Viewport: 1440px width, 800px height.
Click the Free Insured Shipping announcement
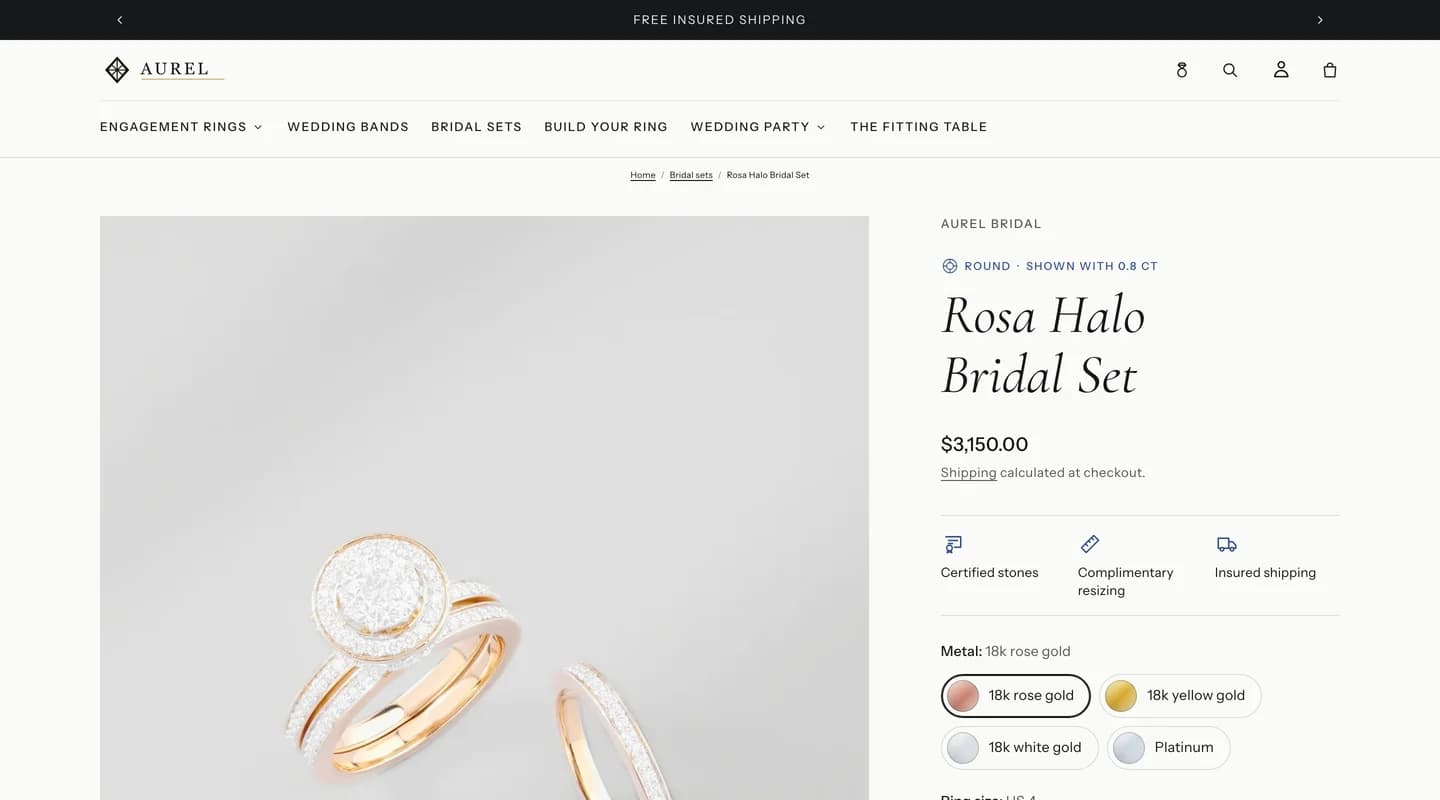coord(719,20)
